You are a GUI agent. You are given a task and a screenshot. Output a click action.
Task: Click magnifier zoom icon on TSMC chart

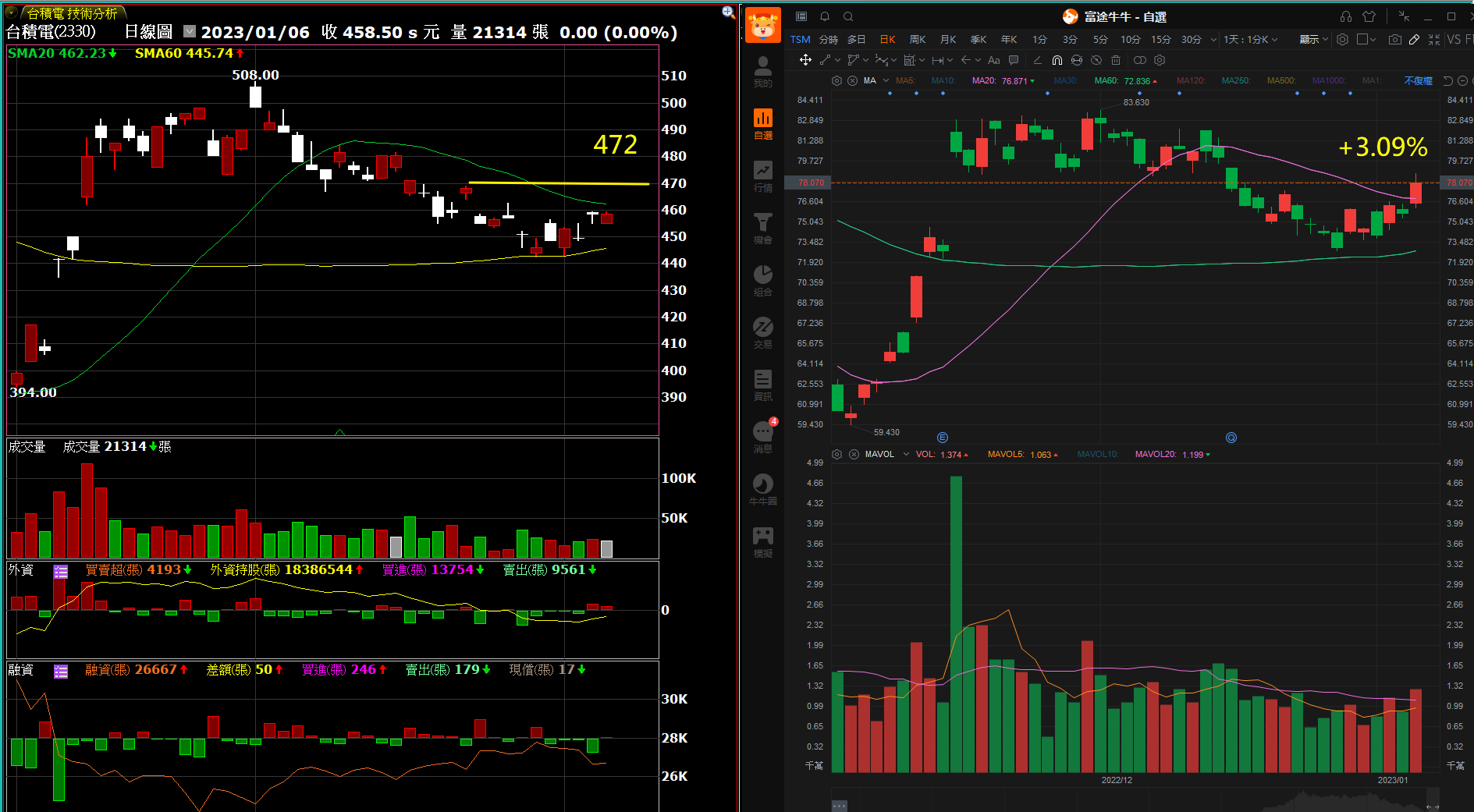pyautogui.click(x=728, y=12)
